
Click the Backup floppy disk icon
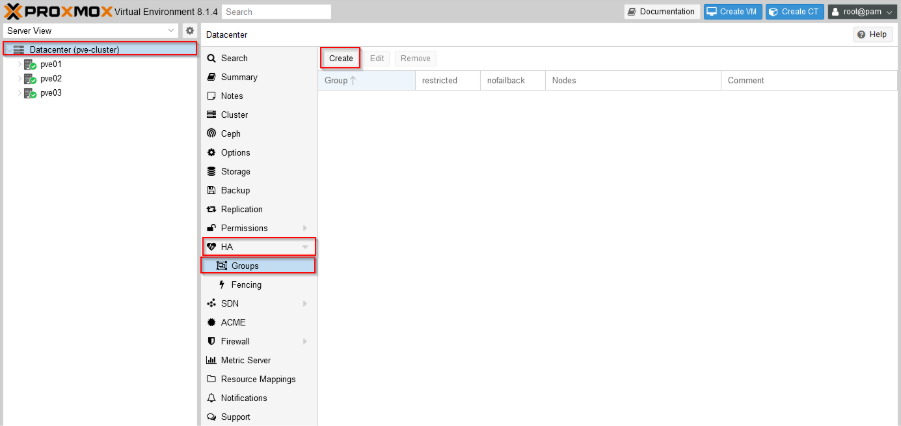[211, 191]
